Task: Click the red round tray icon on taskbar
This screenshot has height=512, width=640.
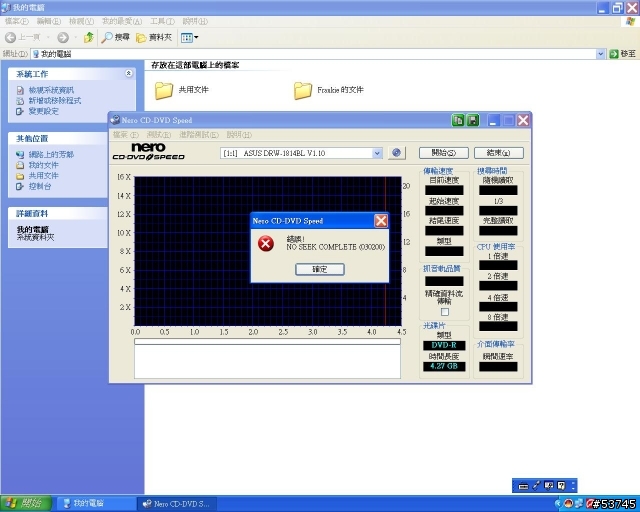Action: point(568,503)
